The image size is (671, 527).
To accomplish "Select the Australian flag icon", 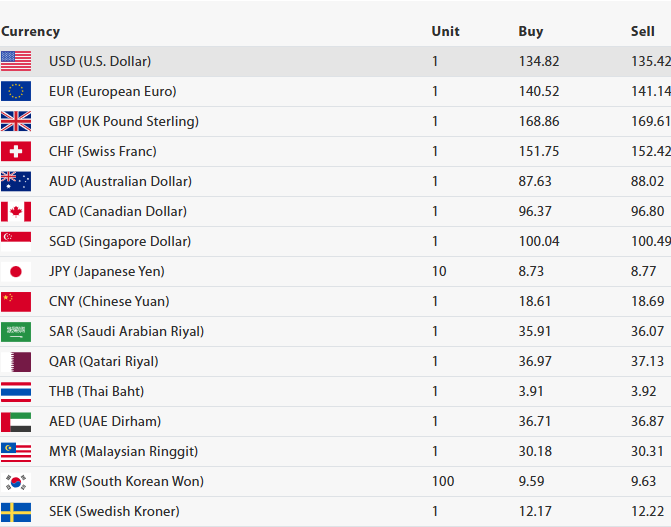I will coord(16,181).
